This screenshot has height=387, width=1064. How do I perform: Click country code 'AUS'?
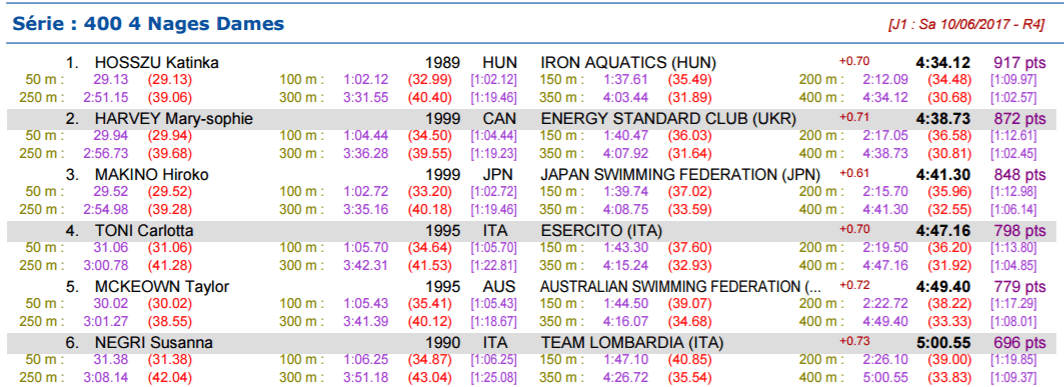(499, 287)
